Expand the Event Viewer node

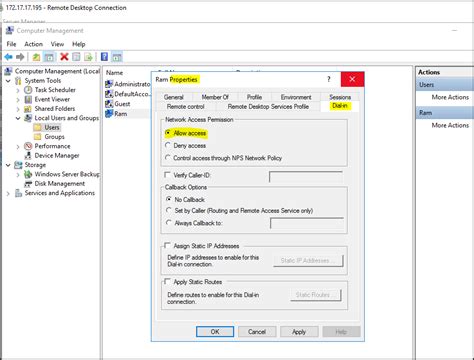[x=18, y=99]
